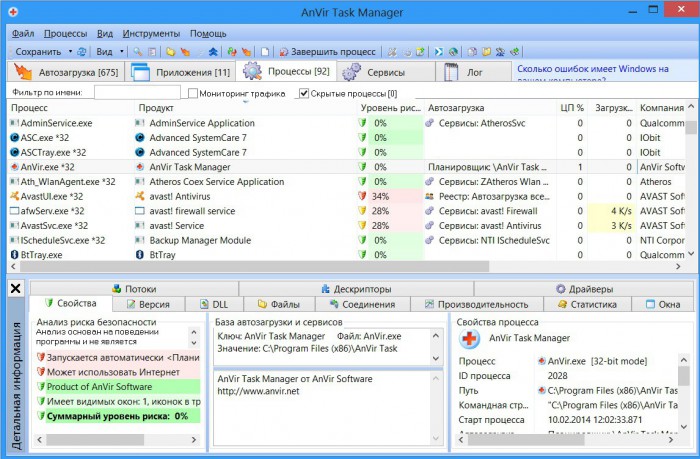The height and width of the screenshot is (459, 700).
Task: Click the Bluetooth icon beside BtTray.exe
Action: [x=14, y=255]
